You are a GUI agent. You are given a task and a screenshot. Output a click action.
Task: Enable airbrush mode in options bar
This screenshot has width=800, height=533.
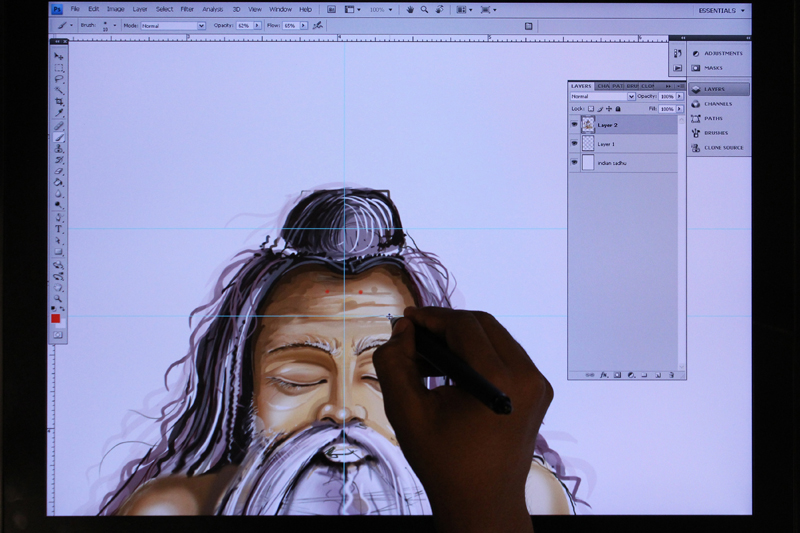[x=318, y=25]
